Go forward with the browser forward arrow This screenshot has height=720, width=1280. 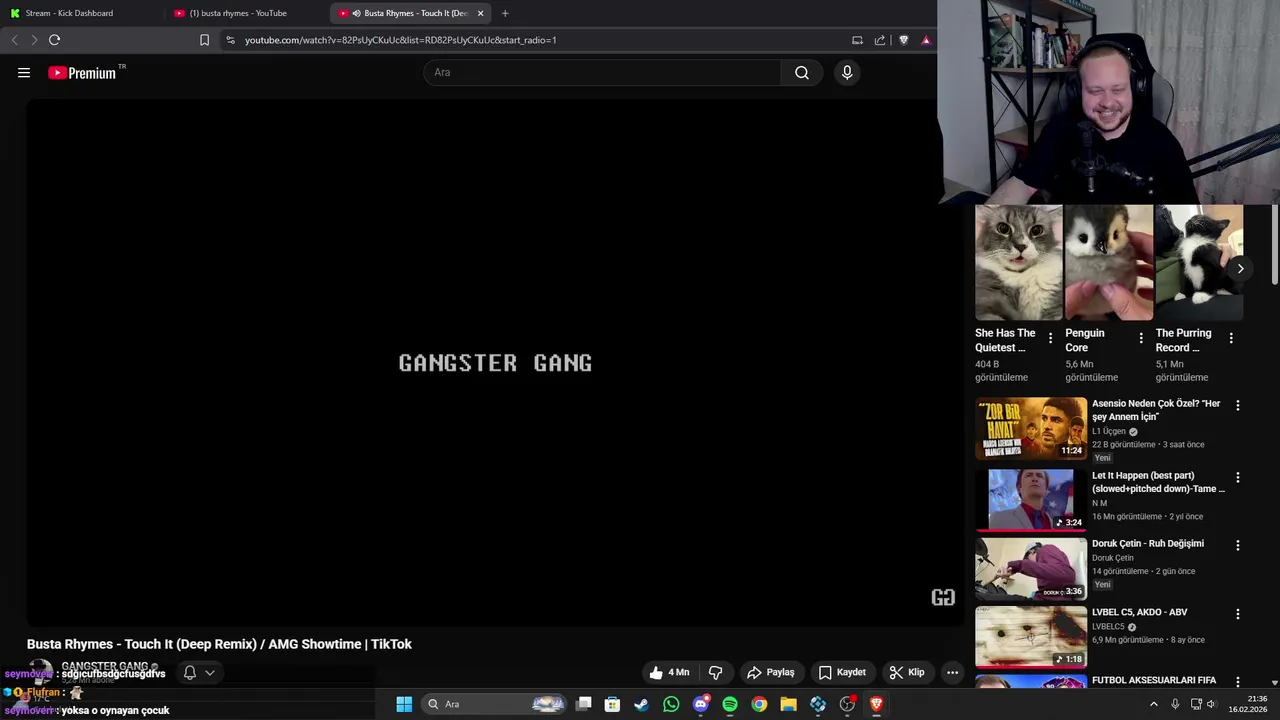(34, 40)
